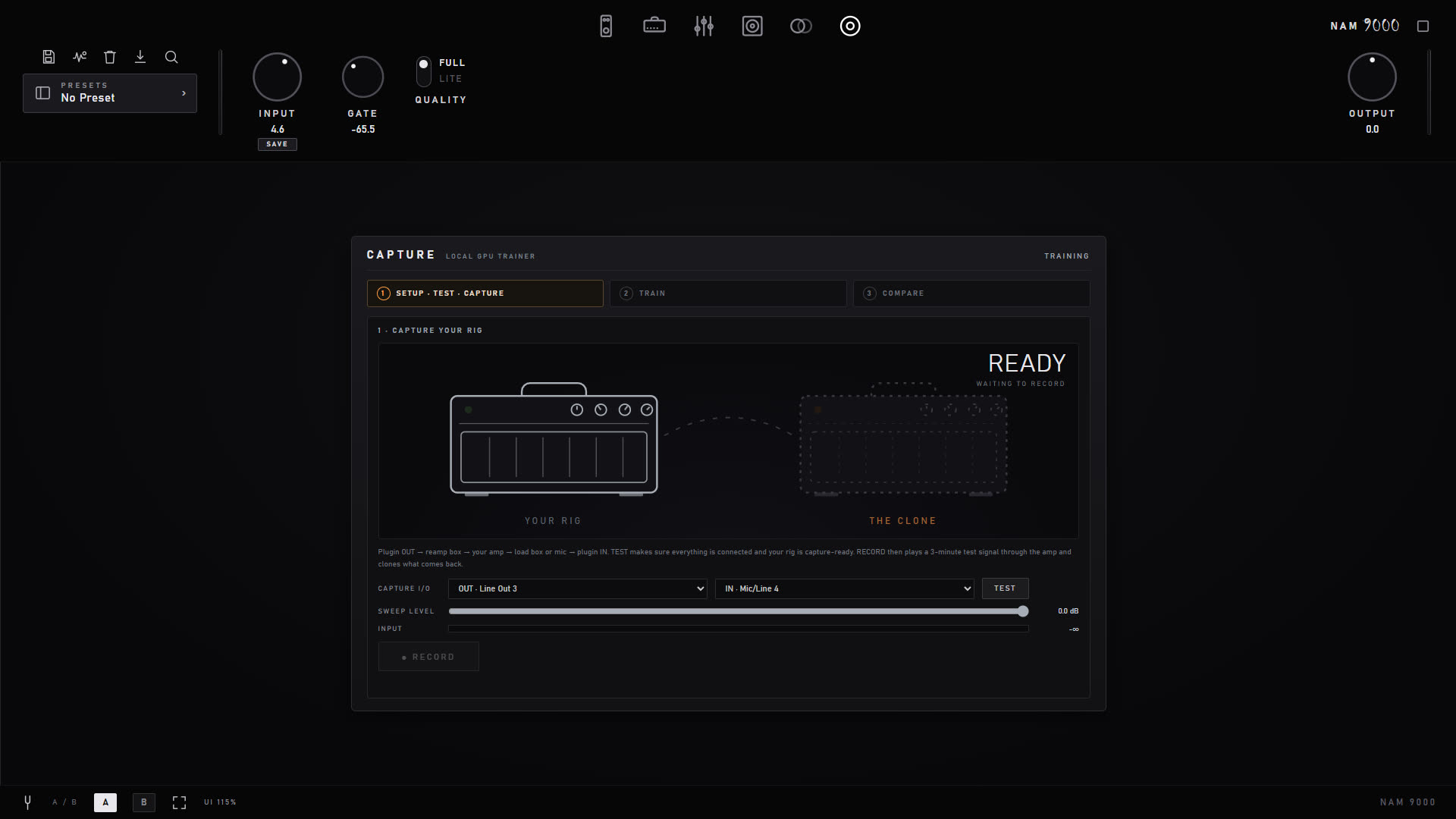This screenshot has width=1456, height=819.
Task: Click the TEST button
Action: click(1005, 588)
